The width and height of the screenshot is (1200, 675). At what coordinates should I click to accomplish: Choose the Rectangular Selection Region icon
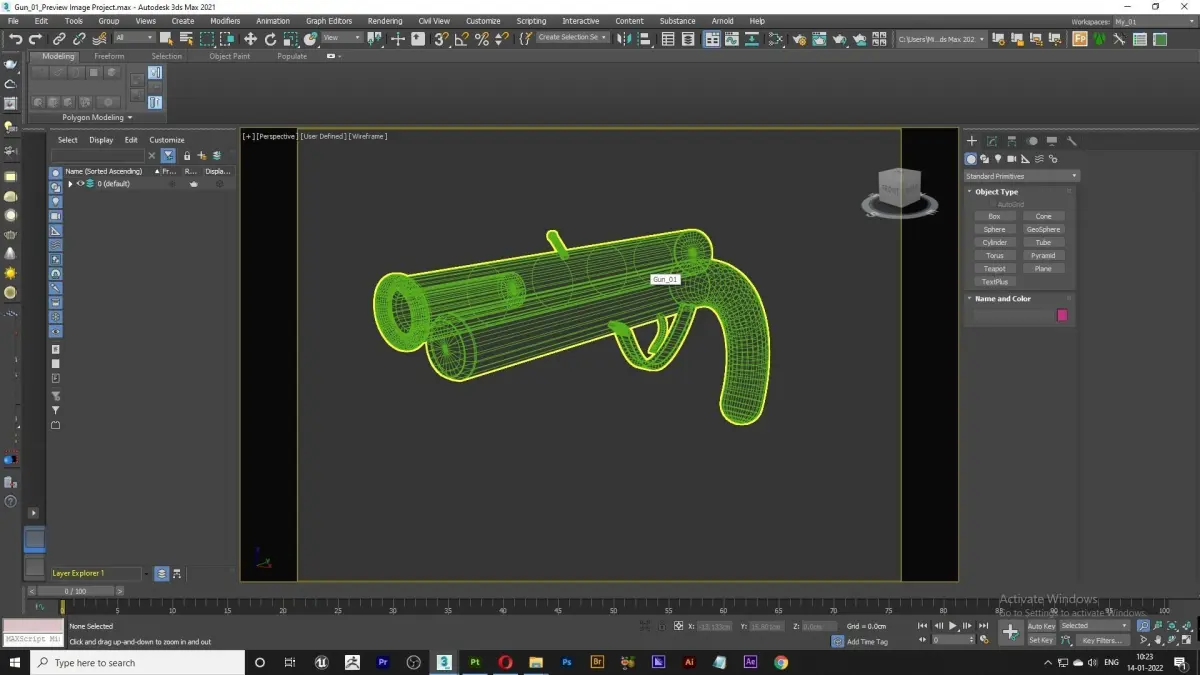click(207, 39)
